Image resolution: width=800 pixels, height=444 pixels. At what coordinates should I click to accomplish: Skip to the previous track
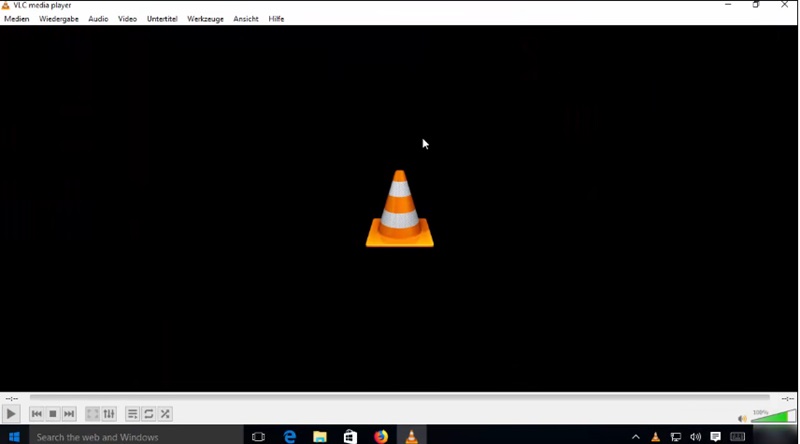pos(36,414)
